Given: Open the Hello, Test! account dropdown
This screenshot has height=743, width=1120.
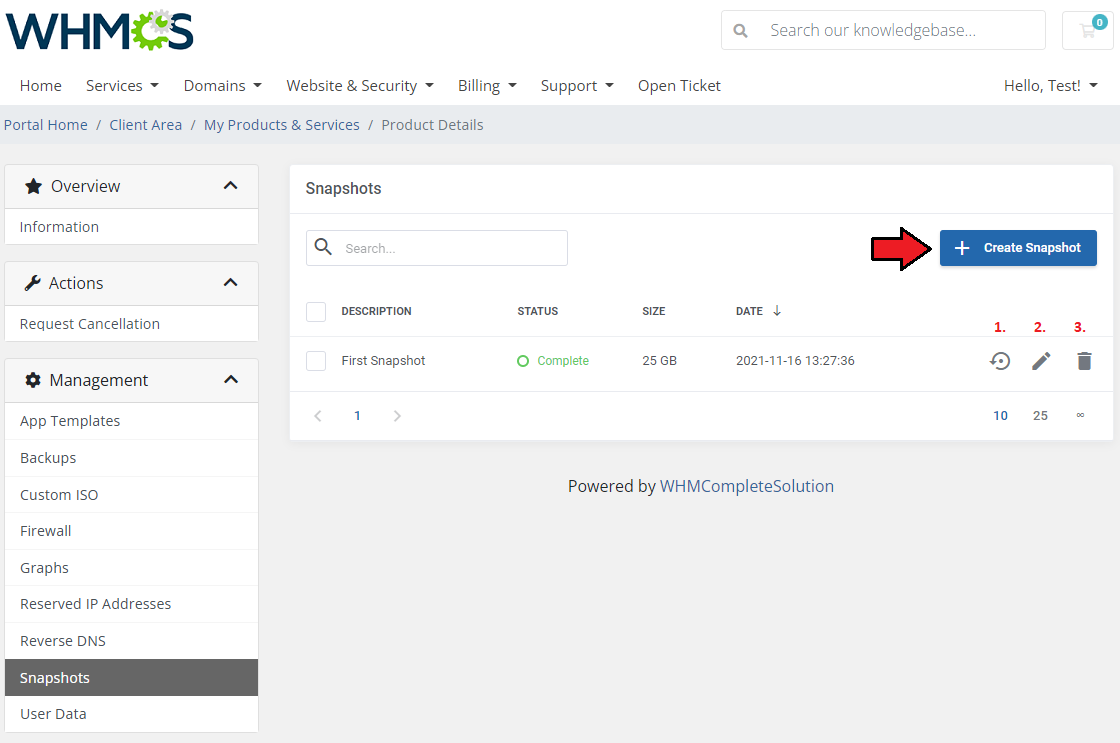Looking at the screenshot, I should (x=1051, y=86).
